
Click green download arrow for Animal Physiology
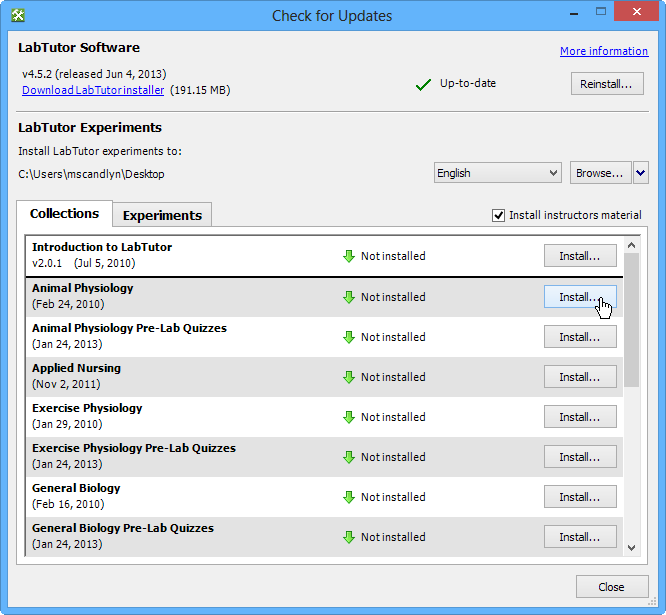pos(349,297)
